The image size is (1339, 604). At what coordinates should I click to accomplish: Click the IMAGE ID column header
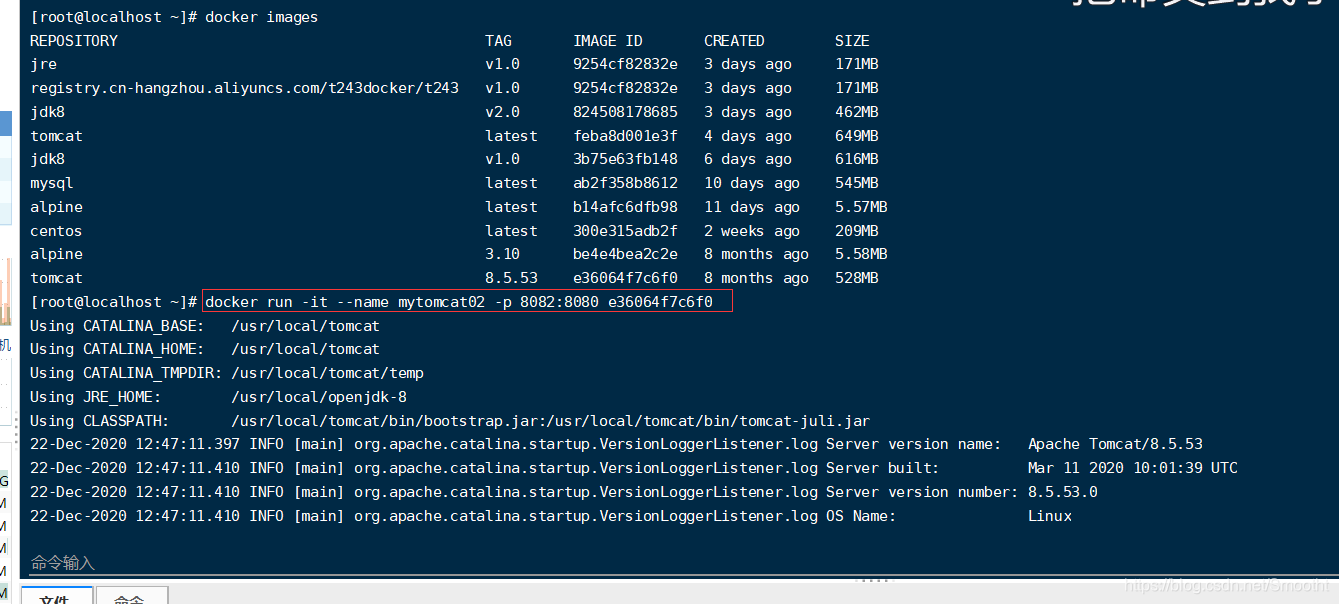click(x=608, y=41)
